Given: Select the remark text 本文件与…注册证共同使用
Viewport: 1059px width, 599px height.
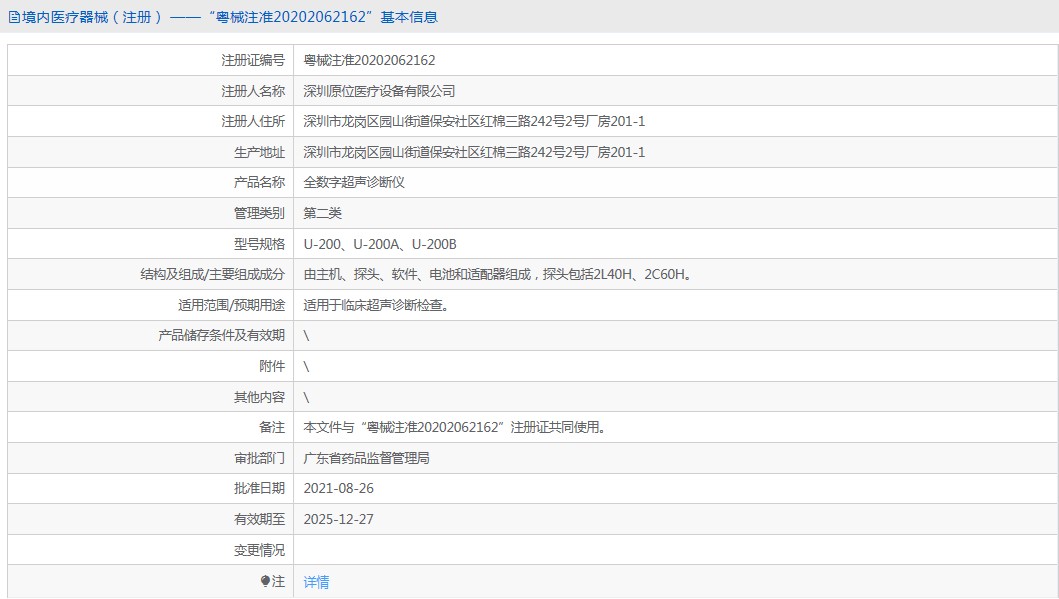Looking at the screenshot, I should [x=455, y=427].
